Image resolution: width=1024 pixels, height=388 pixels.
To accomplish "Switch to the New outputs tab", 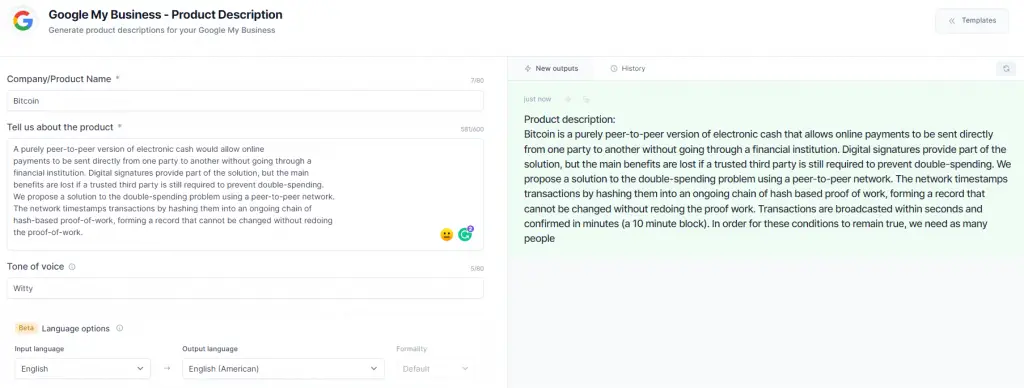I will tap(552, 69).
